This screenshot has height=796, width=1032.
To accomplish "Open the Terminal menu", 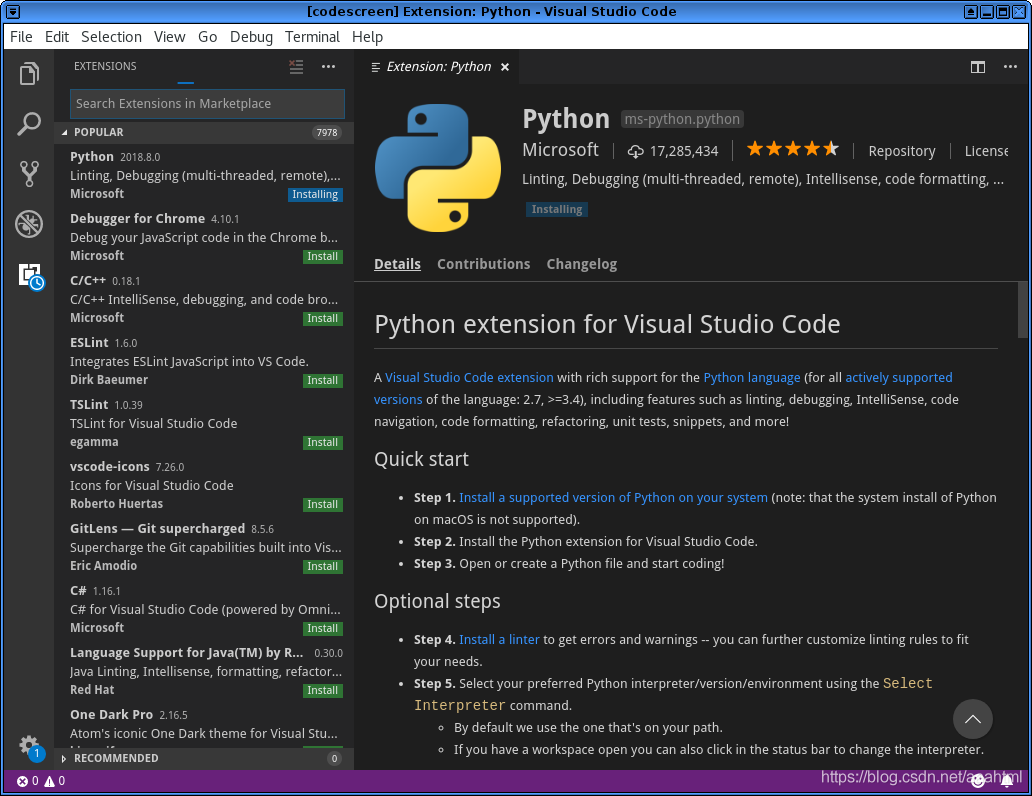I will (312, 37).
